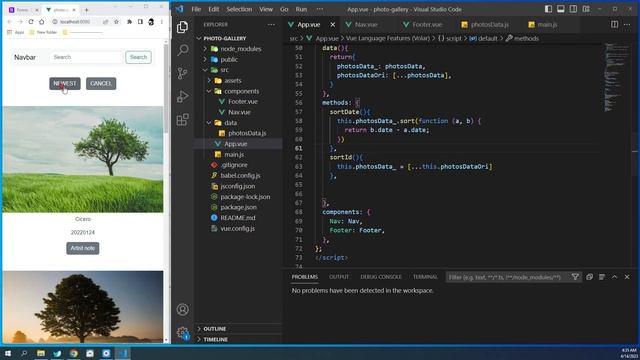The height and width of the screenshot is (360, 640).
Task: Click the NEWEST button on web page
Action: pos(65,83)
